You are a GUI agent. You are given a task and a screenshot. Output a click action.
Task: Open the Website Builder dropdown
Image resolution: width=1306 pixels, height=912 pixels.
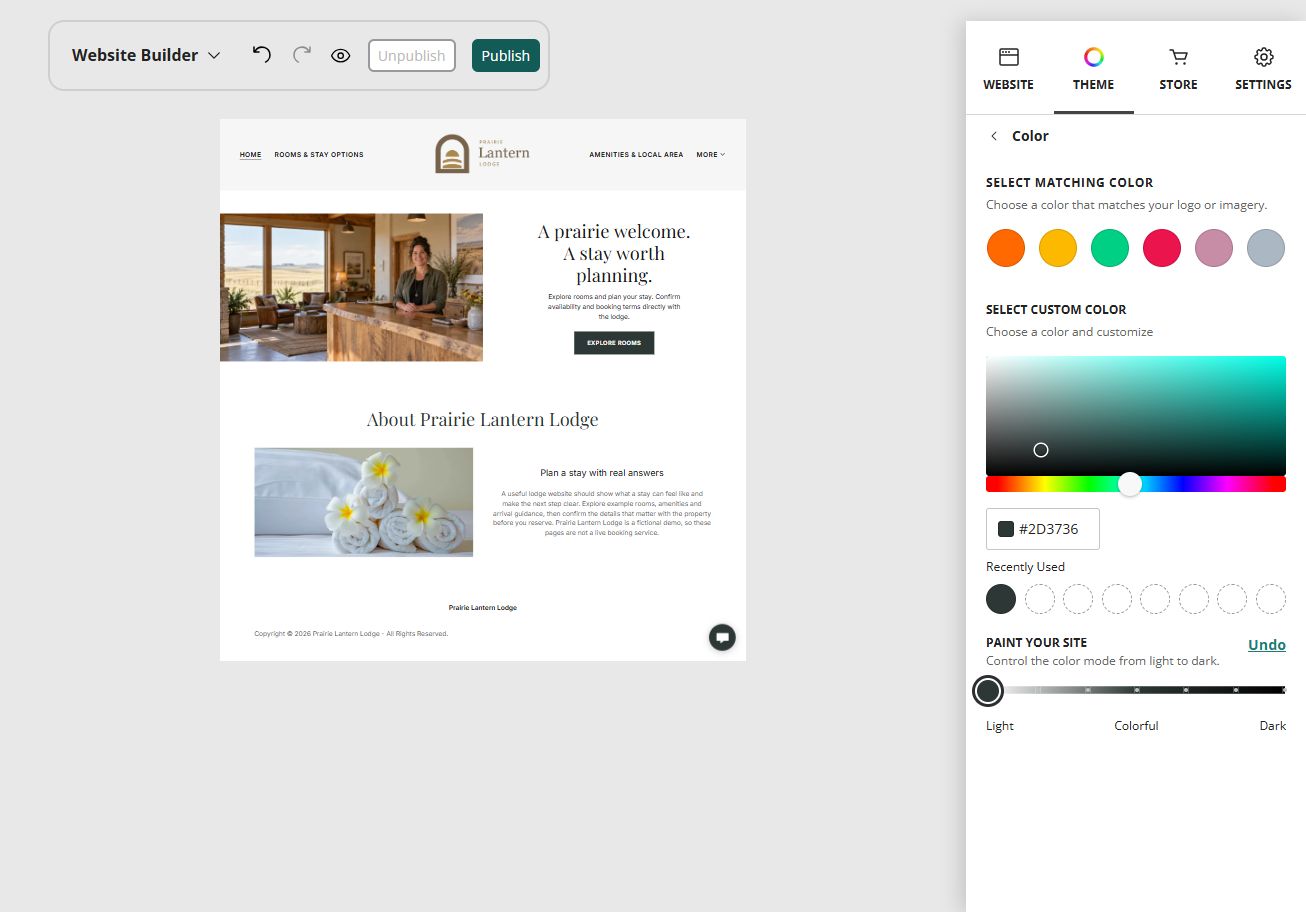click(146, 55)
